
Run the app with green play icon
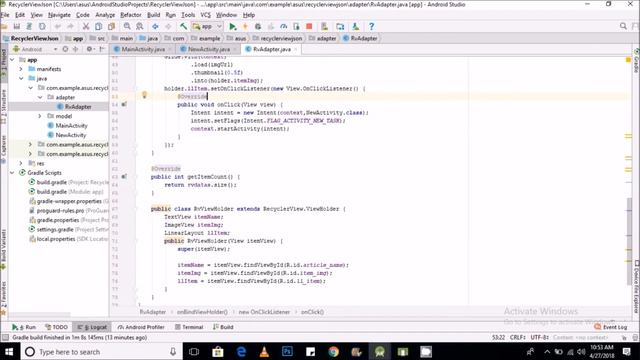click(233, 26)
